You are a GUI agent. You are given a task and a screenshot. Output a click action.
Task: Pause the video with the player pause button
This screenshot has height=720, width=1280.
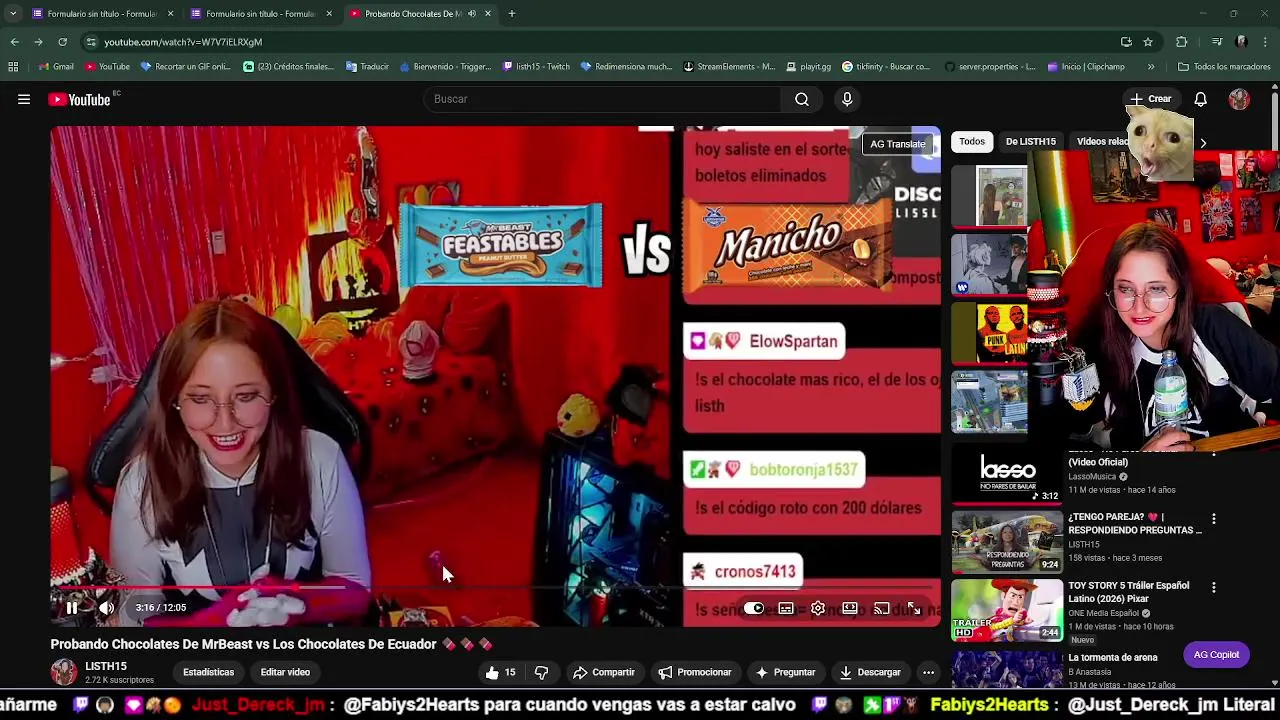(x=72, y=608)
